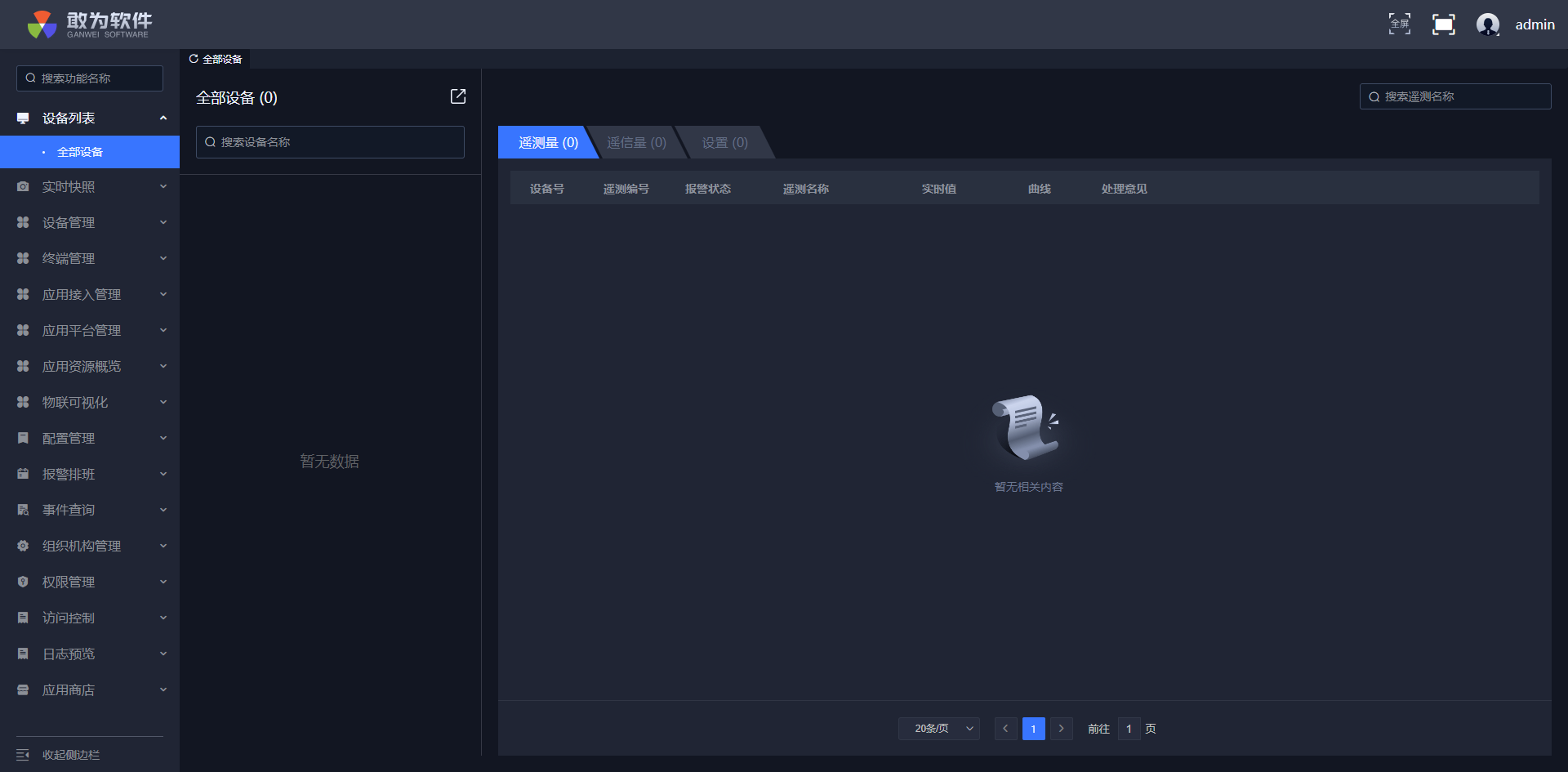This screenshot has height=772, width=1568.
Task: Click the 报警状态 column header
Action: (x=708, y=189)
